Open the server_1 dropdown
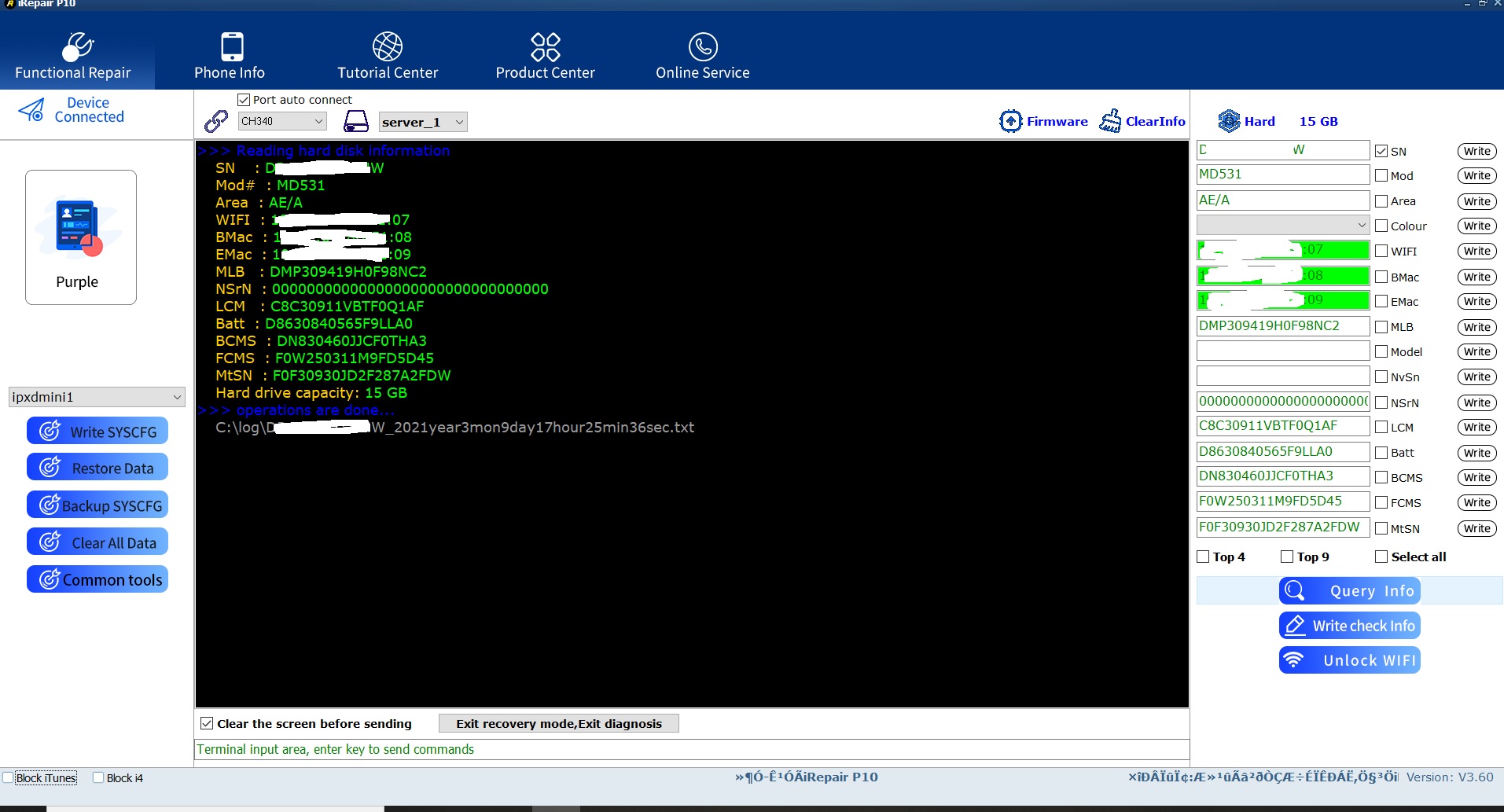 tap(459, 122)
